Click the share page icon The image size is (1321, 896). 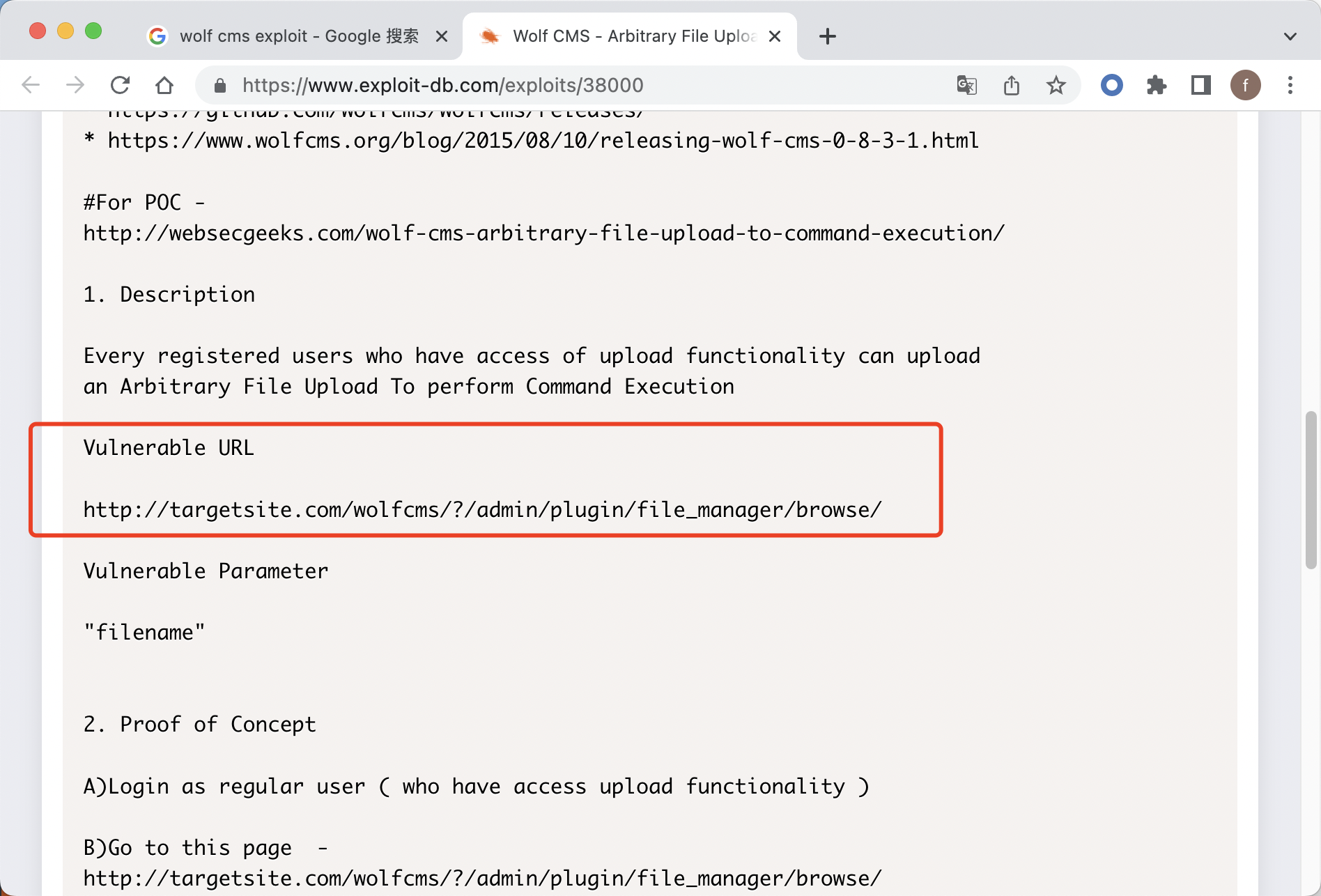[1012, 85]
